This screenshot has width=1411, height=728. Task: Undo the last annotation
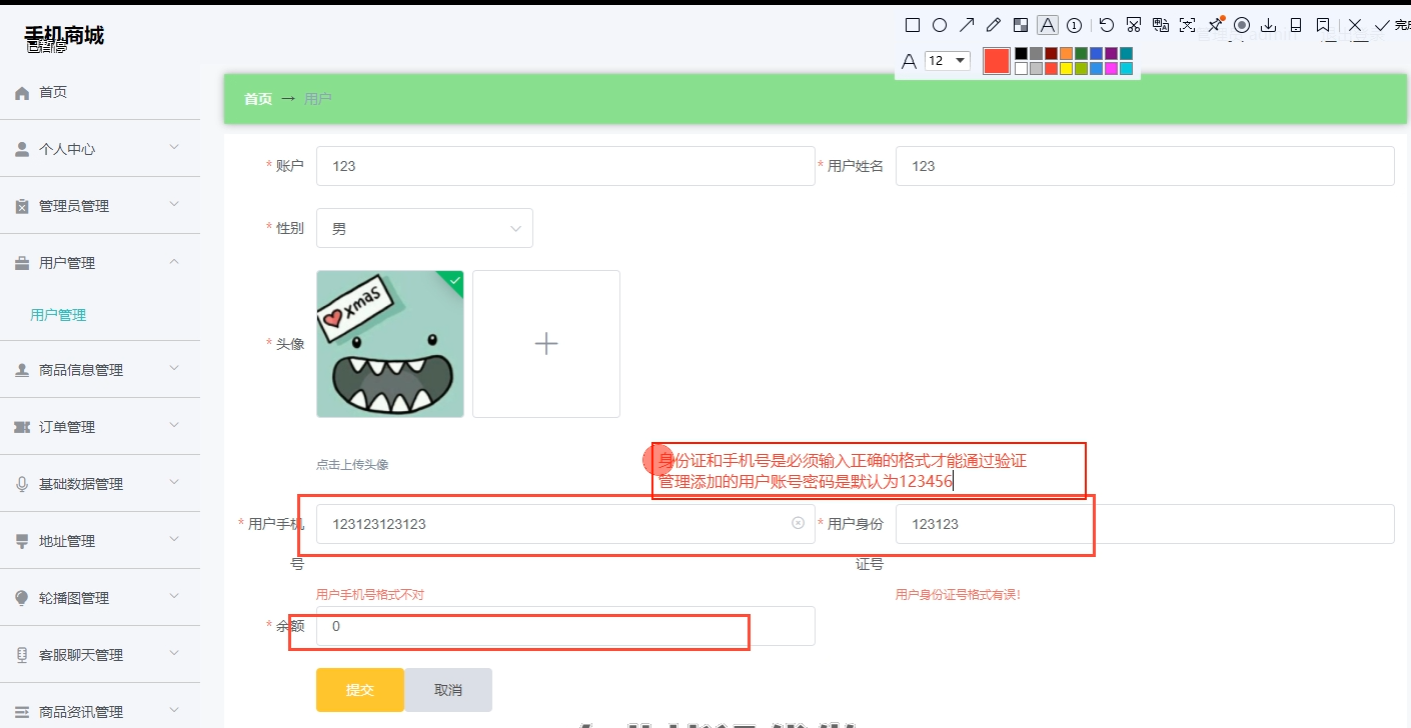click(x=1106, y=25)
